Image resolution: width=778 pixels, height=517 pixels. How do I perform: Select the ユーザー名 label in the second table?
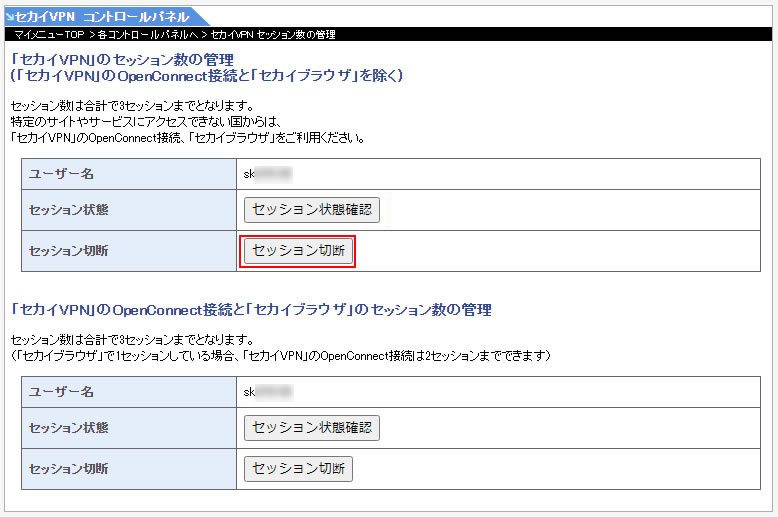click(x=62, y=392)
